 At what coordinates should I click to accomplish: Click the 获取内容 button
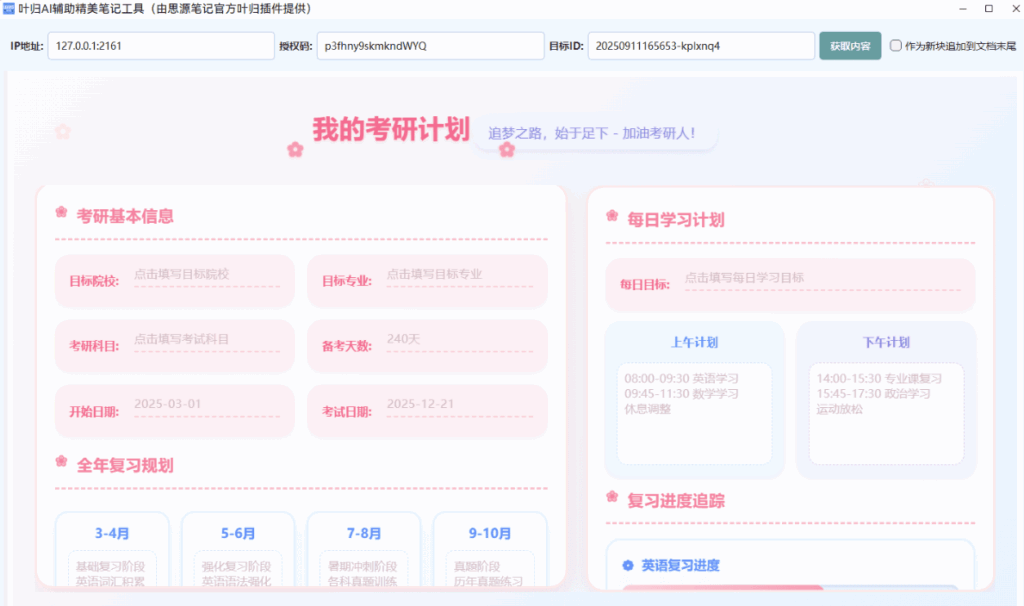[x=850, y=46]
